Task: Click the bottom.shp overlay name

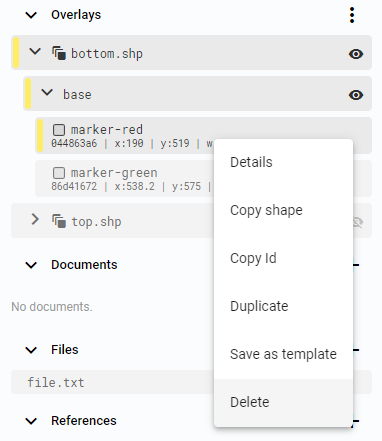Action: coord(107,54)
